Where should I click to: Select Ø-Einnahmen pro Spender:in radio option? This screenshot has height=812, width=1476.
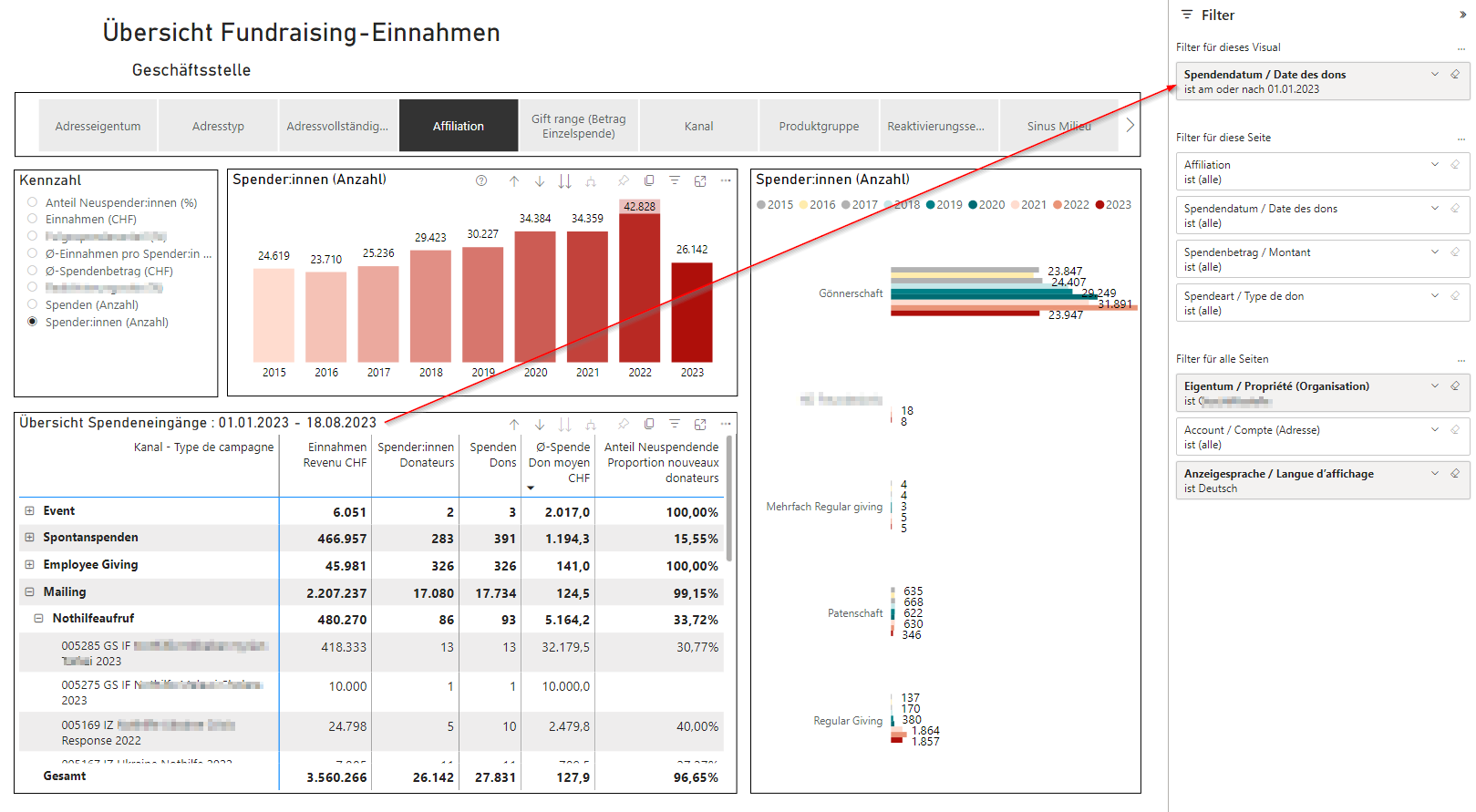tap(33, 253)
